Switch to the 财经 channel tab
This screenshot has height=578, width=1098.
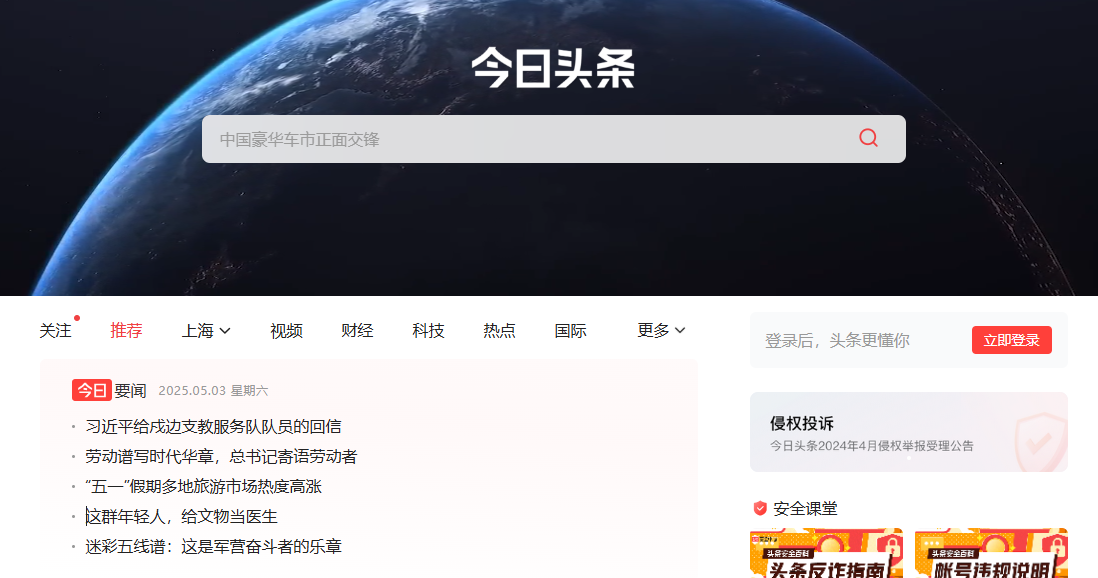357,330
